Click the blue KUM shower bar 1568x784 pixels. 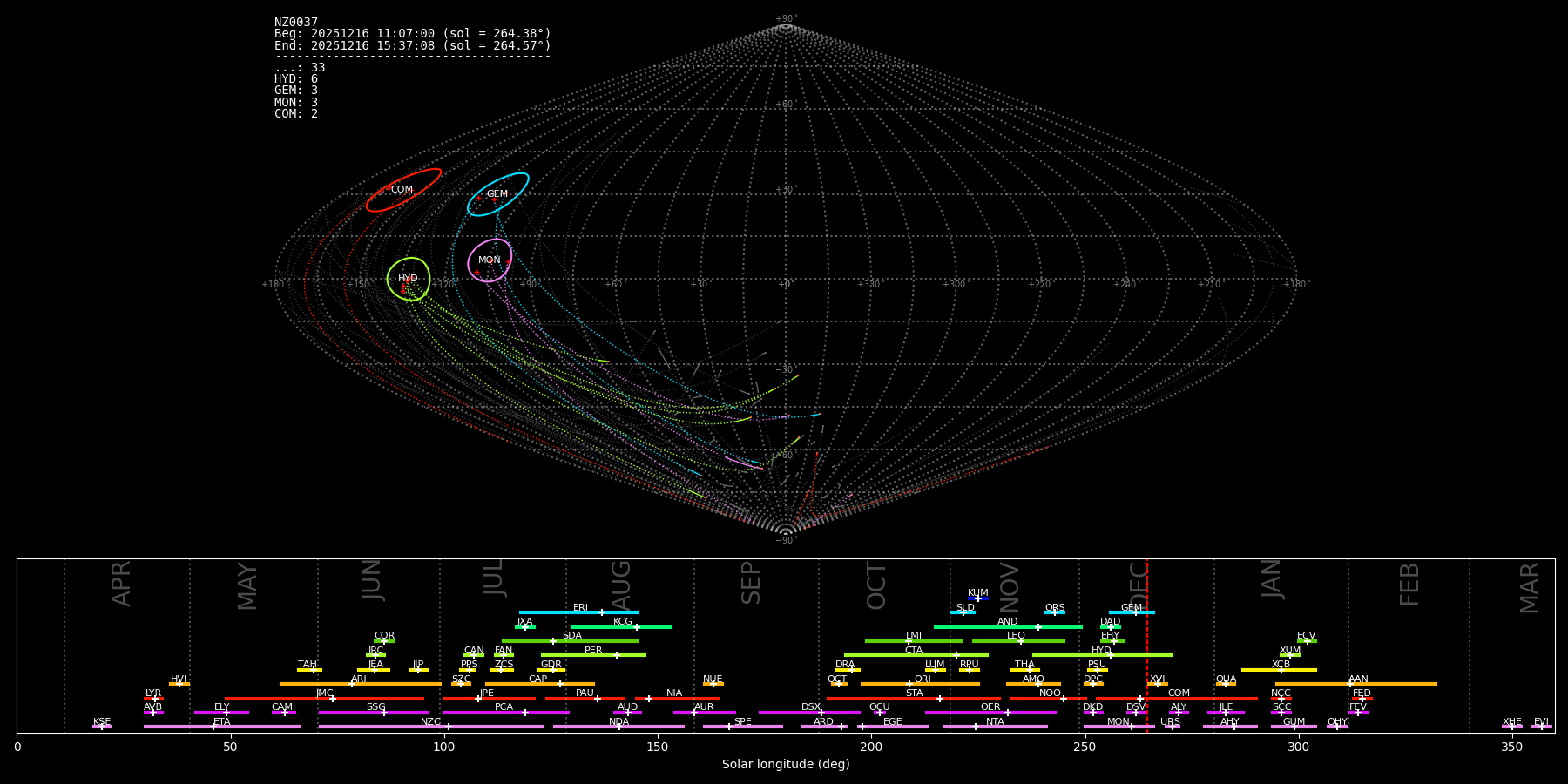pyautogui.click(x=978, y=598)
